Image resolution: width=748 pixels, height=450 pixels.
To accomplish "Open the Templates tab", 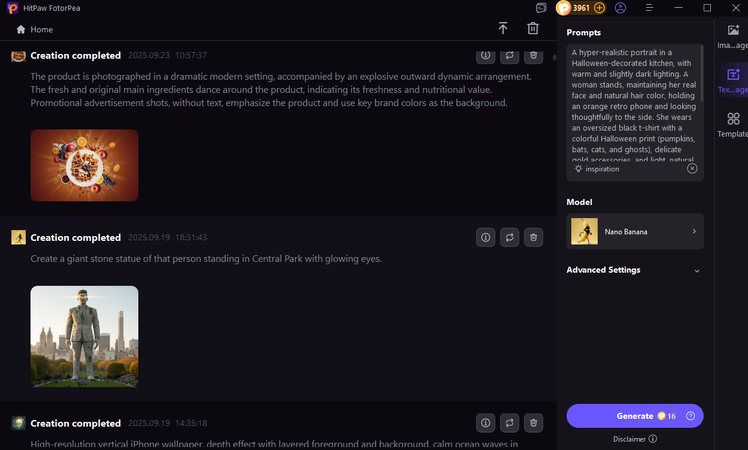I will (x=733, y=124).
